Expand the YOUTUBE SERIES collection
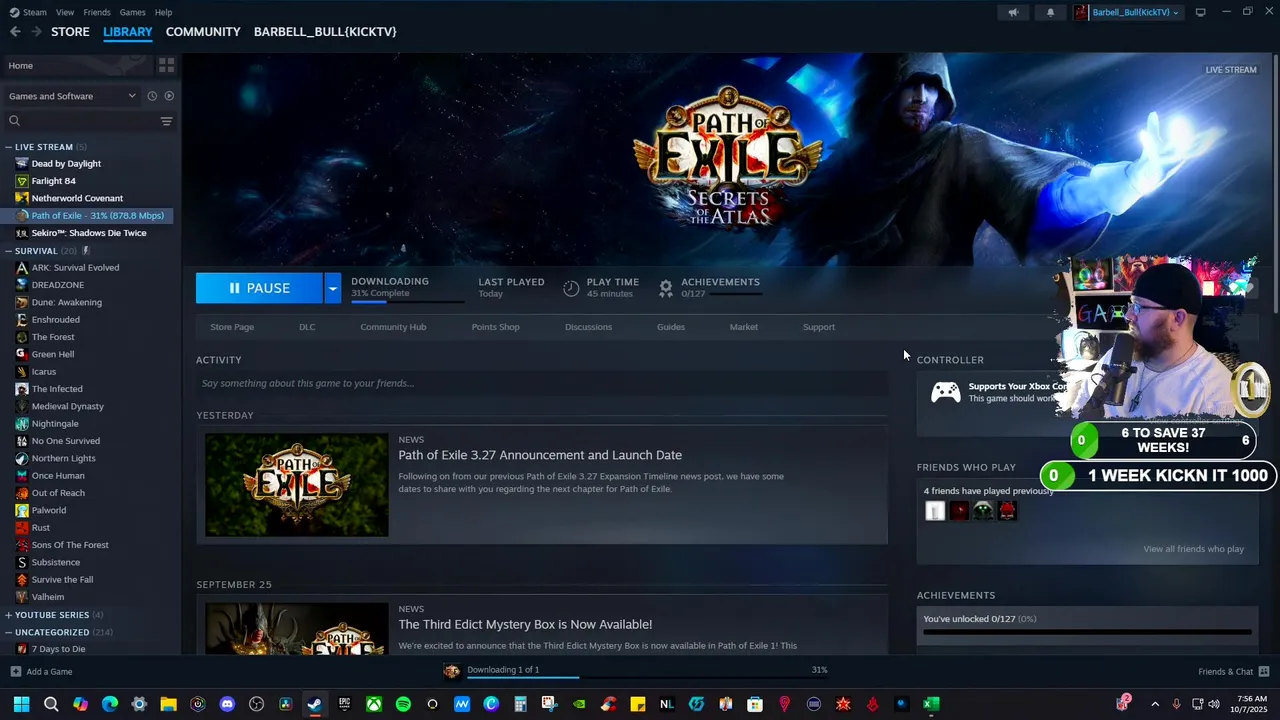Viewport: 1280px width, 720px height. 9,615
